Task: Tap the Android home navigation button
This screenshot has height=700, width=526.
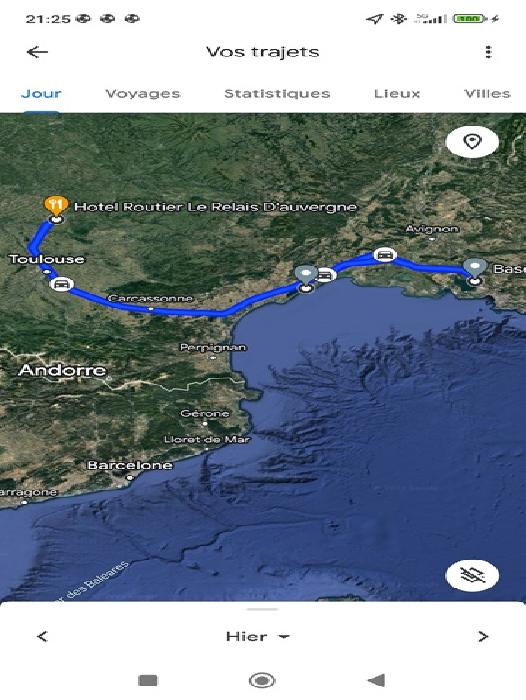Action: pyautogui.click(x=262, y=680)
